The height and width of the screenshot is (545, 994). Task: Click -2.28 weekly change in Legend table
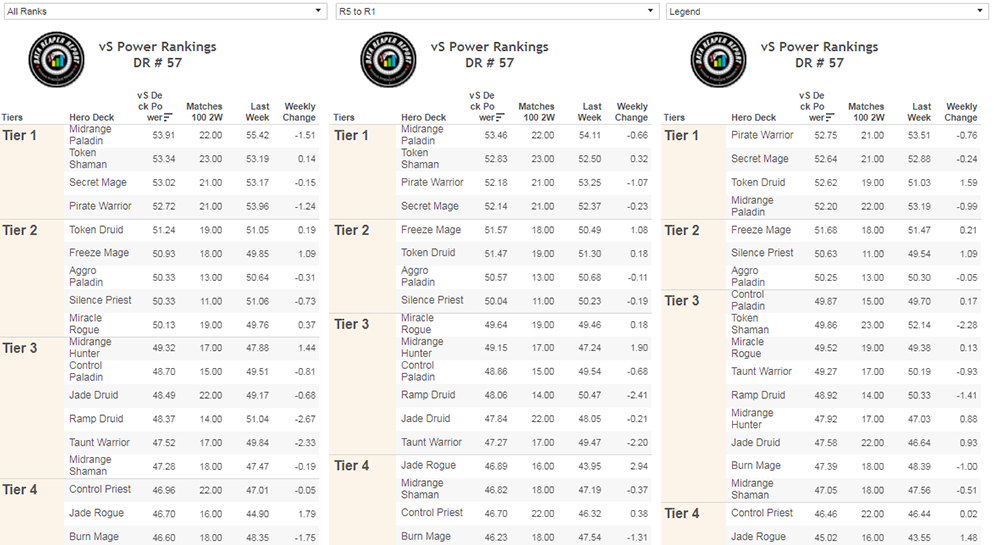click(967, 326)
